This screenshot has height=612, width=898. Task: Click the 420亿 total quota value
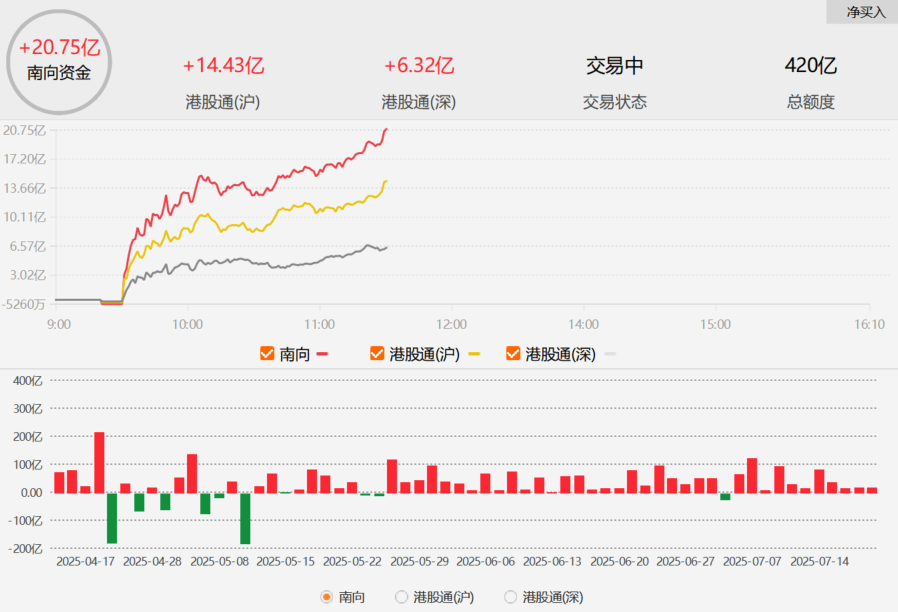click(x=810, y=65)
